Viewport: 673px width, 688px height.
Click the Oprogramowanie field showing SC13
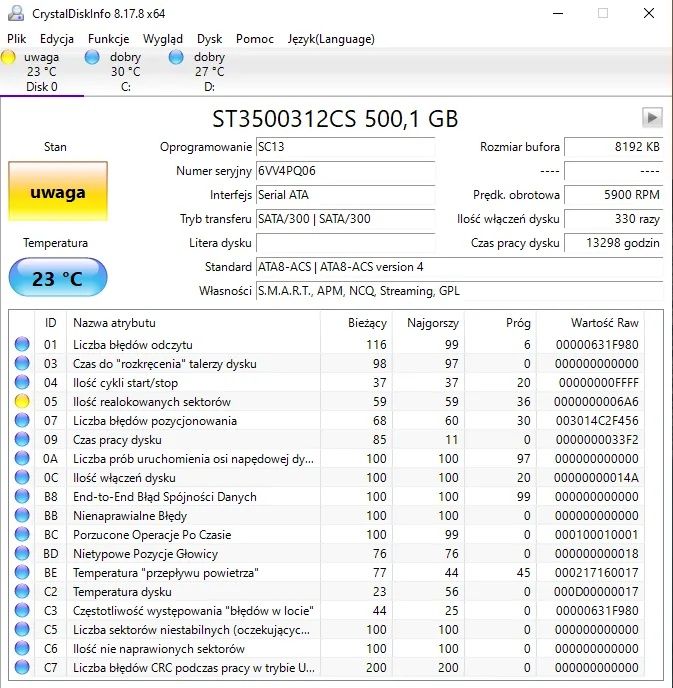pos(345,147)
